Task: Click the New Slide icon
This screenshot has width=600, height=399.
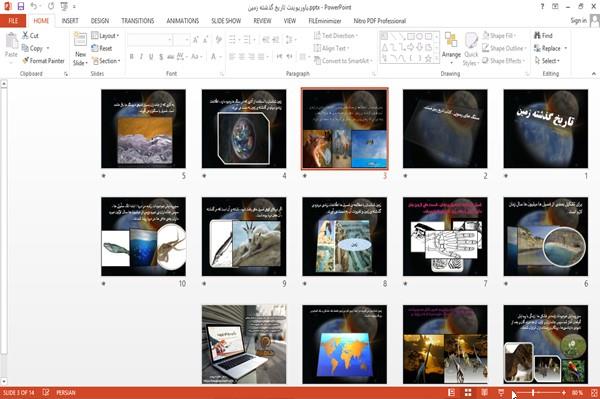Action: (x=80, y=39)
